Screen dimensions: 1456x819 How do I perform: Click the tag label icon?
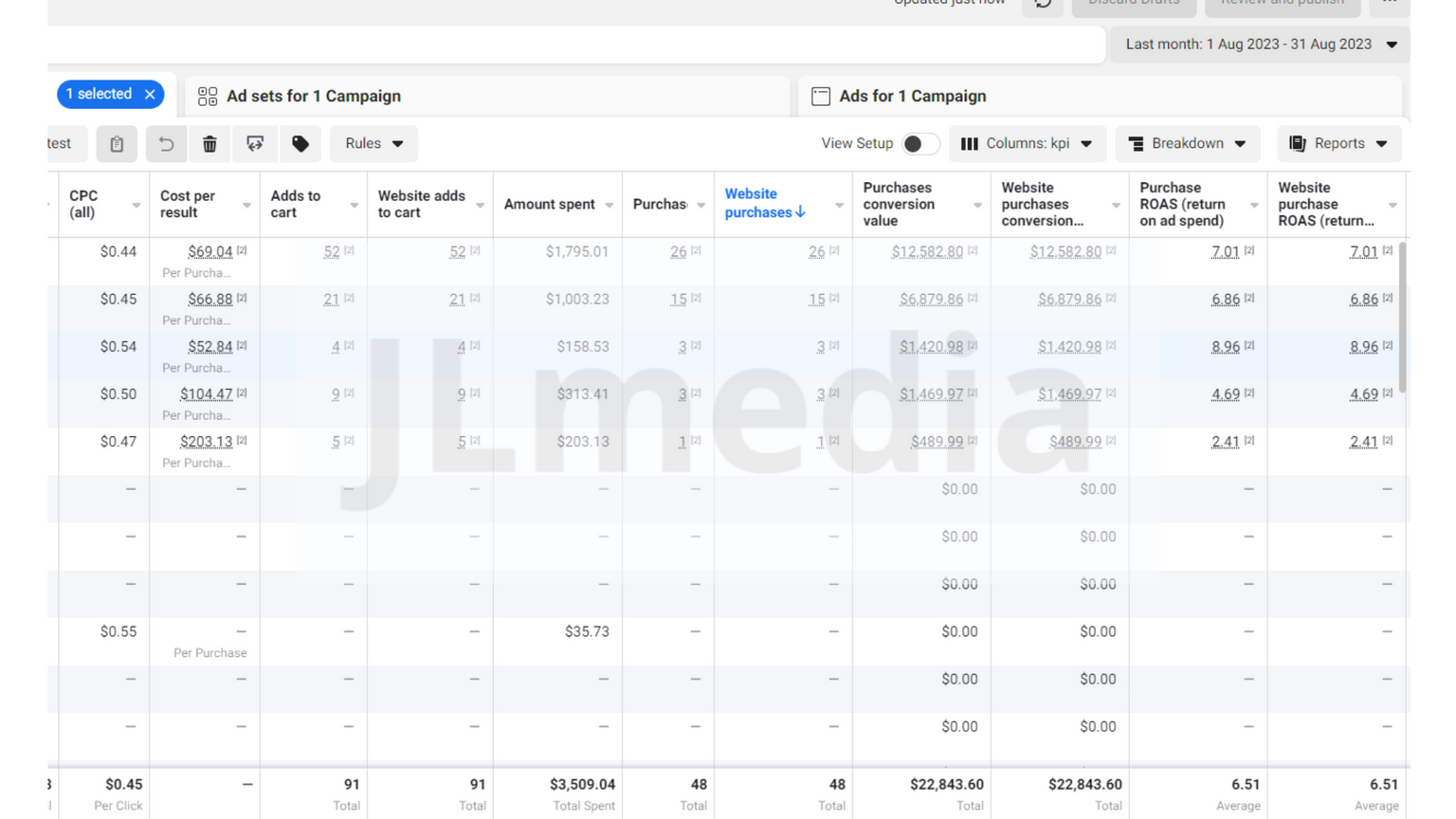click(x=300, y=144)
